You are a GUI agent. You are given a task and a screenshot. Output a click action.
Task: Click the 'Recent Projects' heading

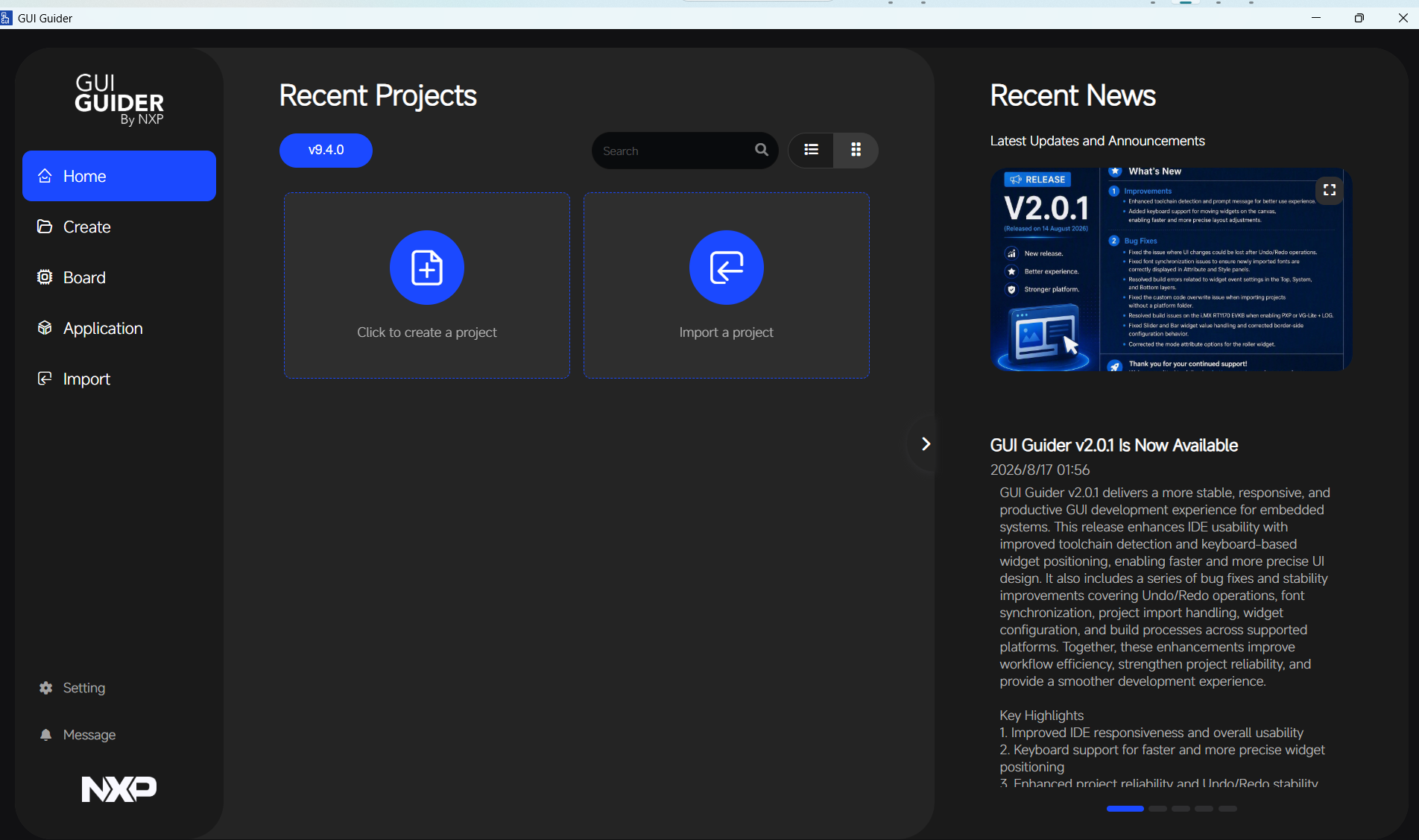(378, 96)
